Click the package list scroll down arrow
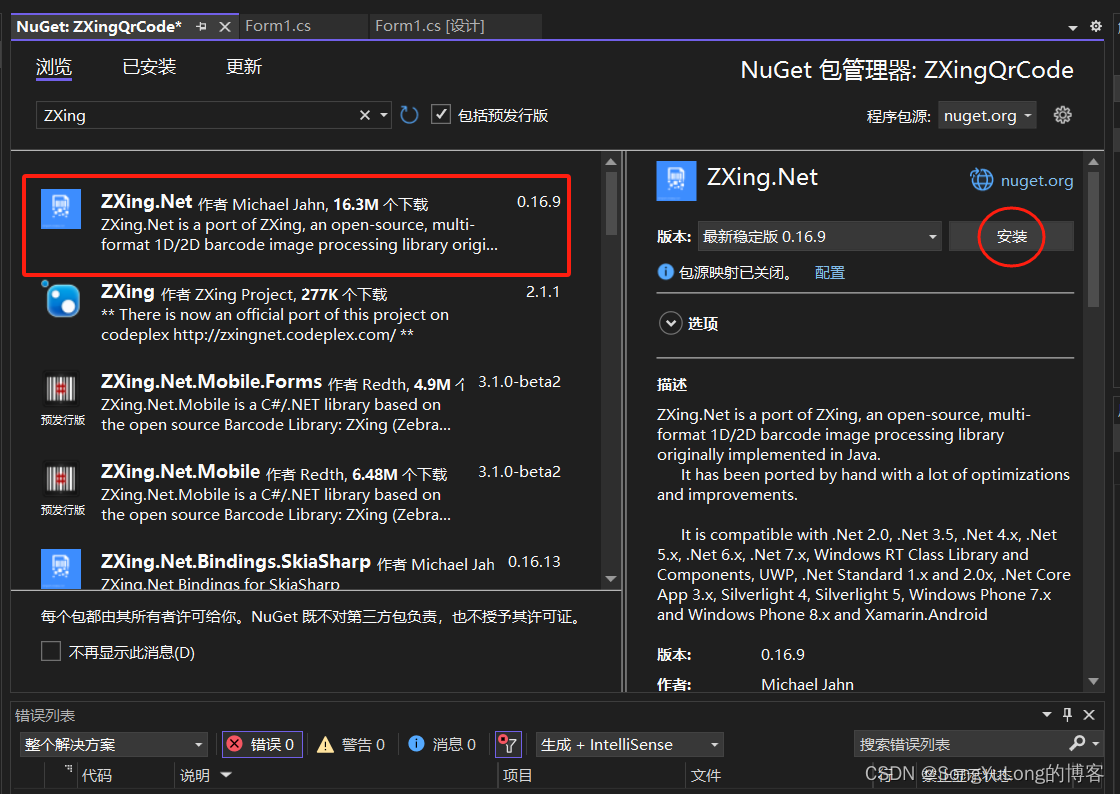Viewport: 1120px width, 794px height. (611, 579)
